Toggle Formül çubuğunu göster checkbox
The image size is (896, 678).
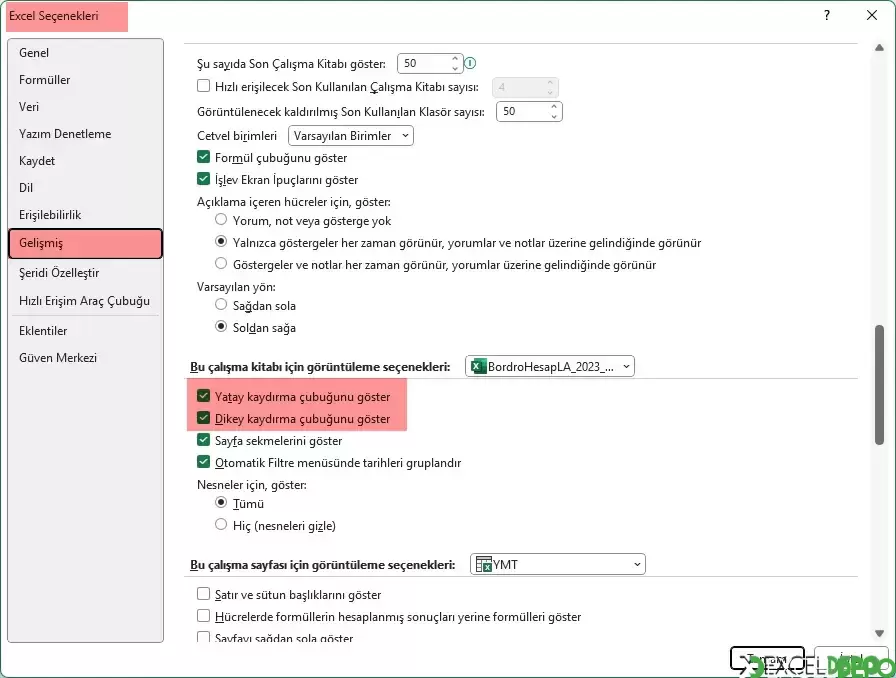203,157
